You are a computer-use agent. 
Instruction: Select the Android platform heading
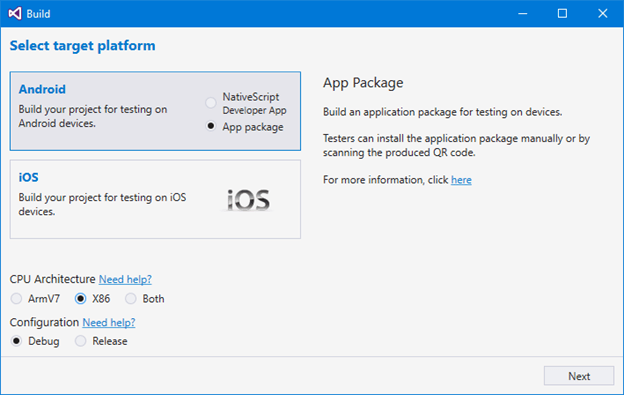tap(42, 89)
